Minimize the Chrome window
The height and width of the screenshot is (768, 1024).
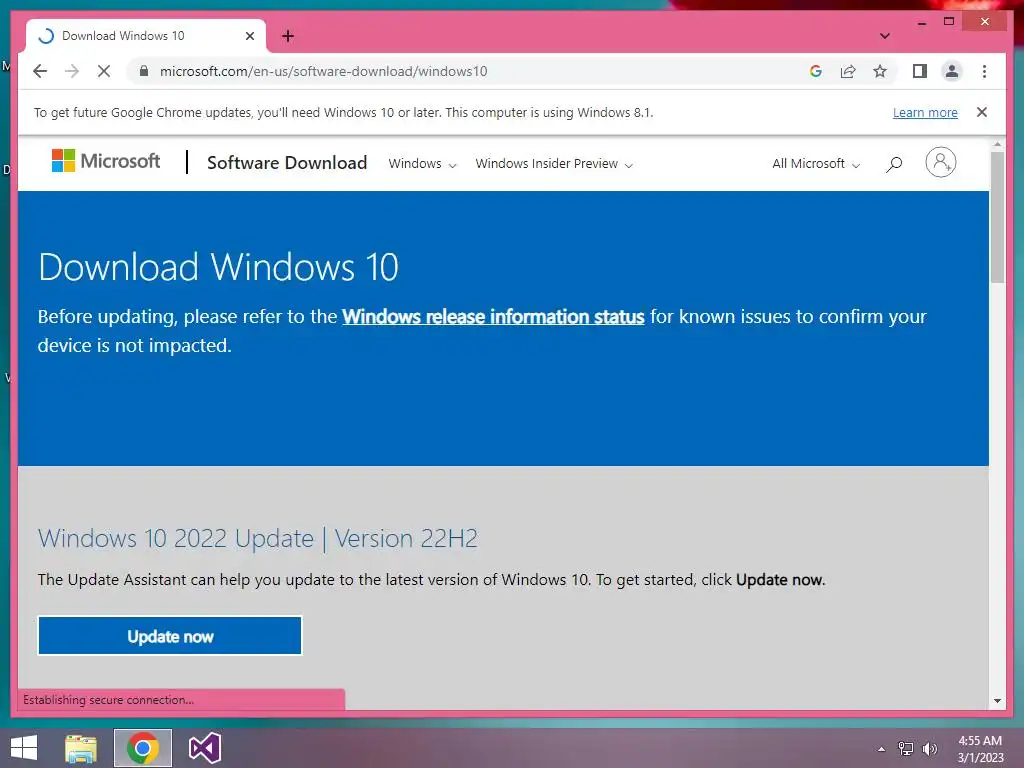(921, 22)
